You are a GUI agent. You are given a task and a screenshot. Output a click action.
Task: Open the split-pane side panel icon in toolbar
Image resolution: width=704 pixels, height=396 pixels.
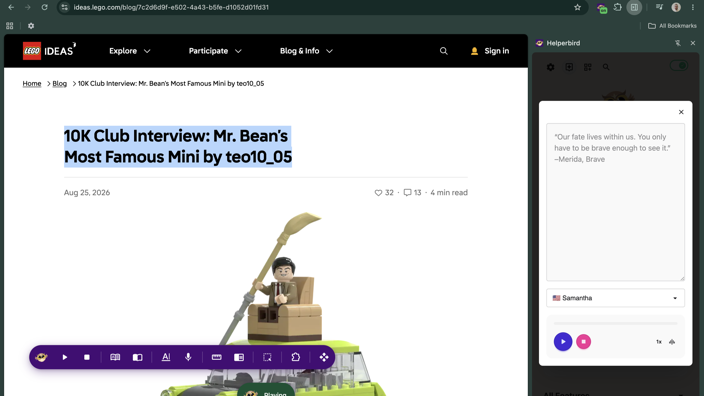239,357
